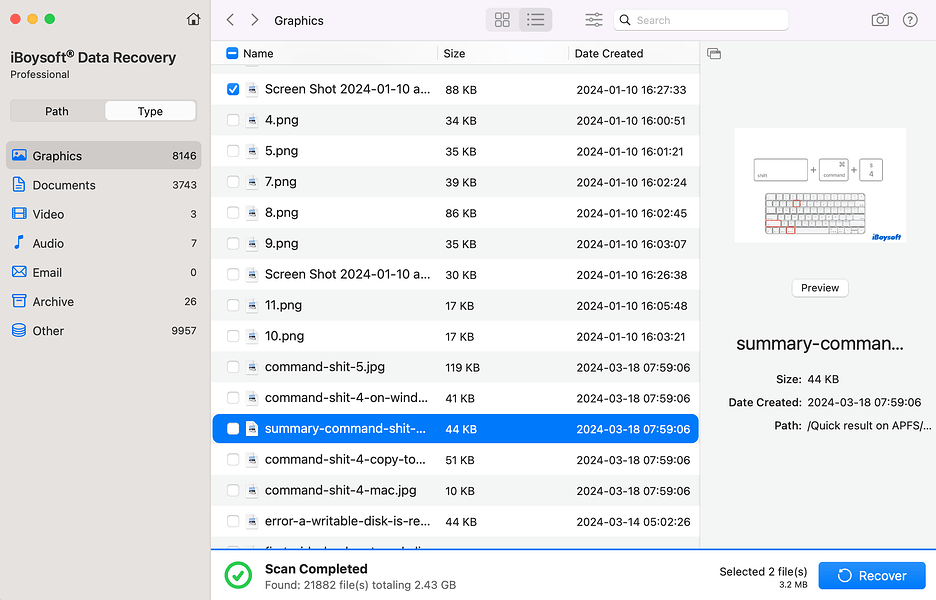Select the Graphics category

point(104,155)
